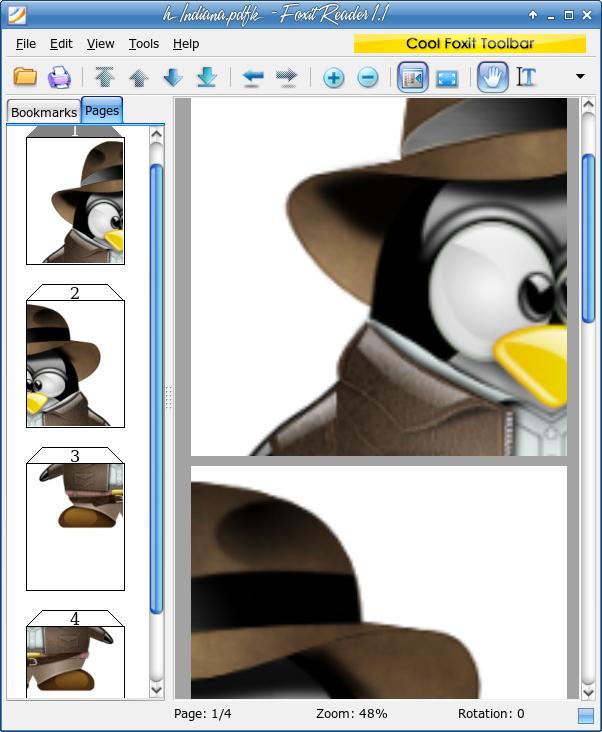Click the previous view back arrow
The width and height of the screenshot is (602, 732).
coord(253,77)
